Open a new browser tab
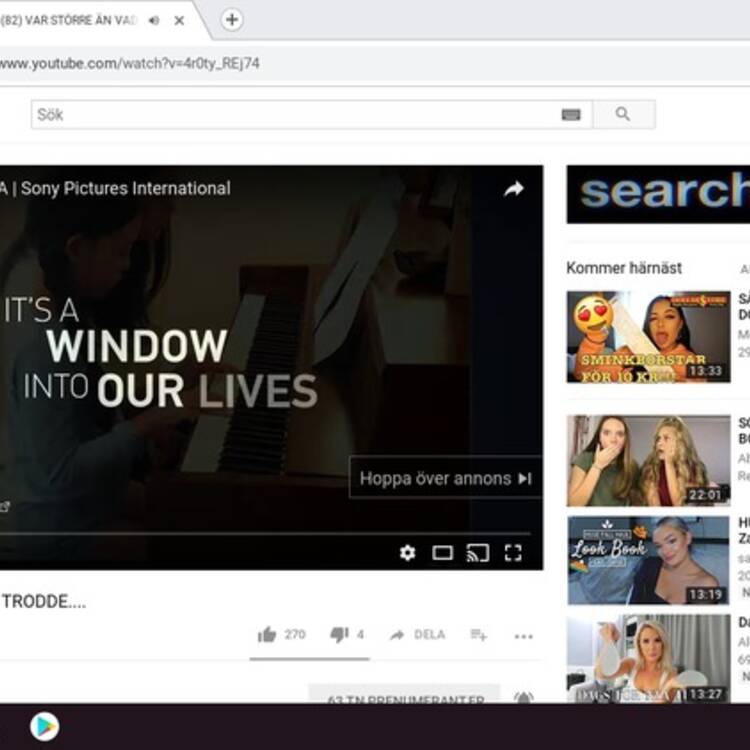This screenshot has width=750, height=750. [232, 20]
